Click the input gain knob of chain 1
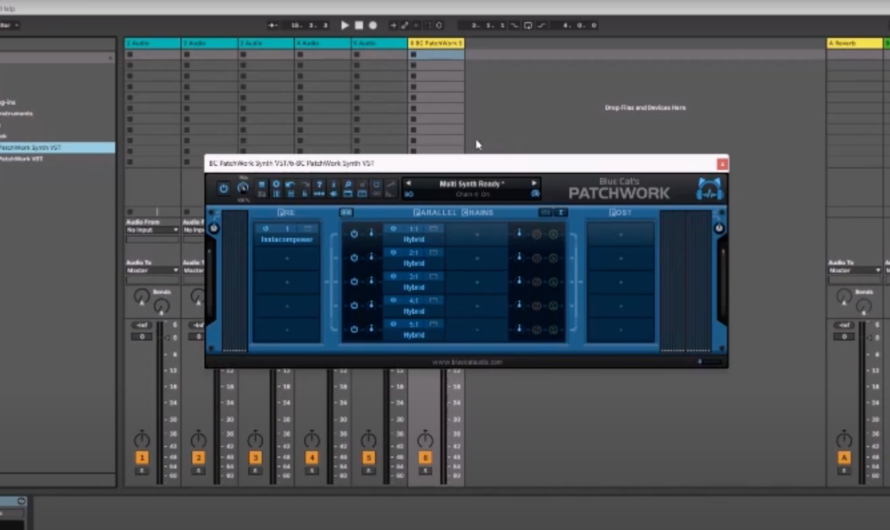 [372, 233]
